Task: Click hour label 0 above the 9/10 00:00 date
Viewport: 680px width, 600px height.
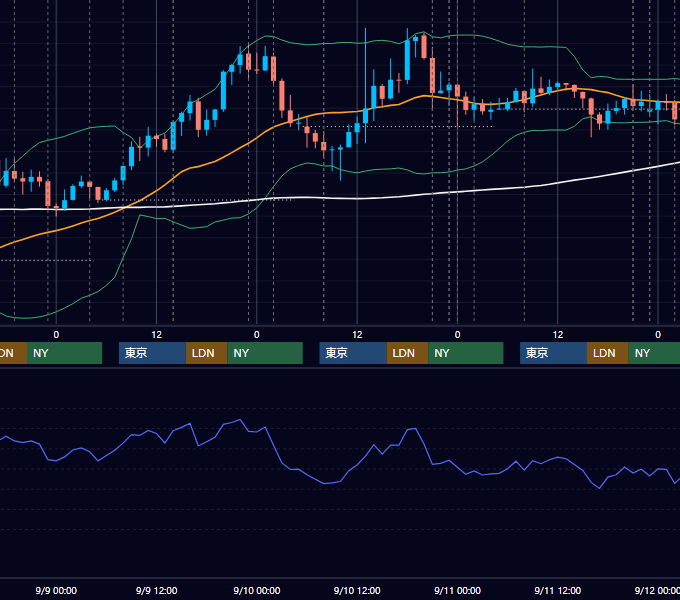Action: tap(257, 335)
